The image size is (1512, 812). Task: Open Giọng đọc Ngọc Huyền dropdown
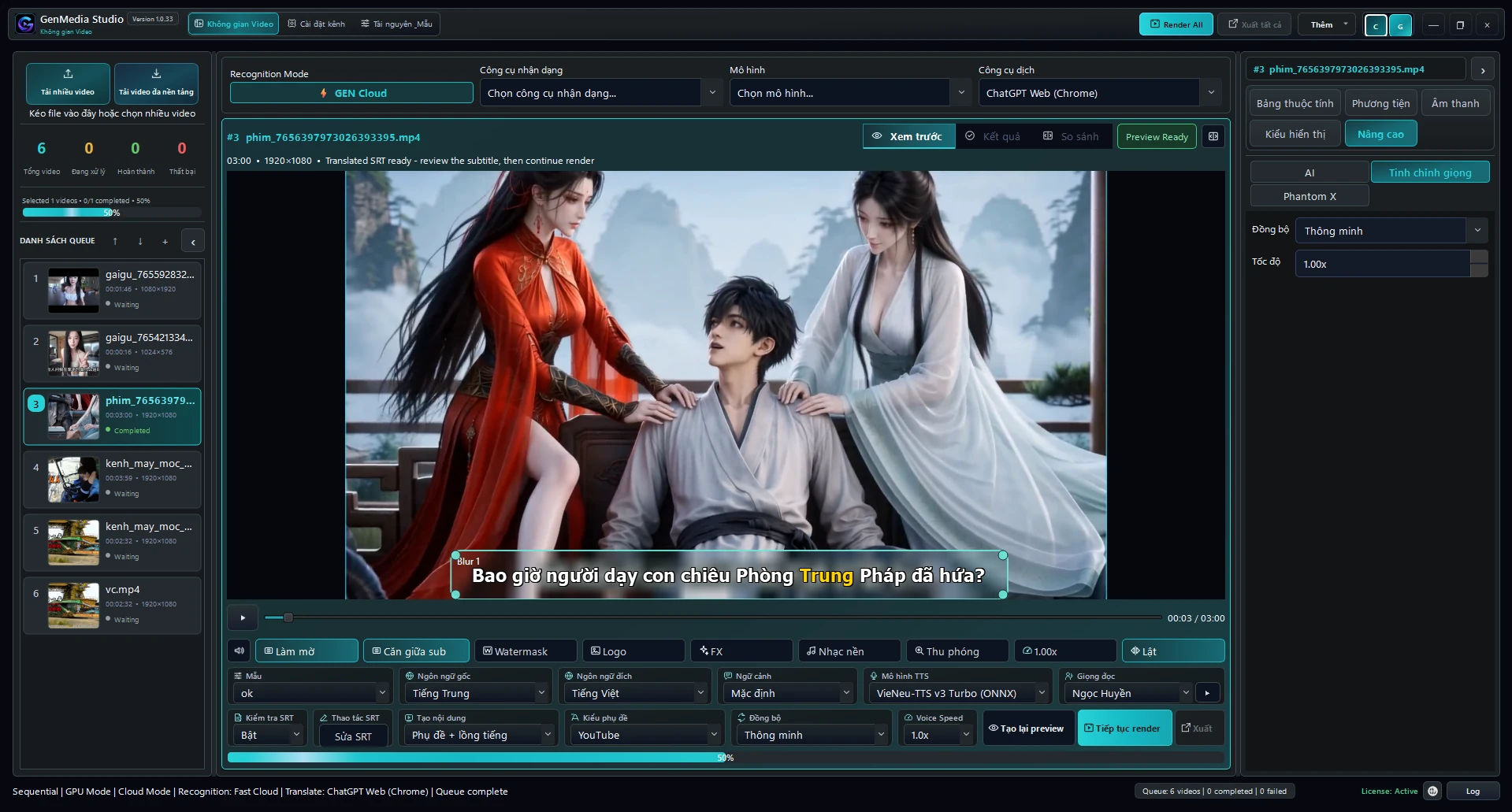(1128, 693)
